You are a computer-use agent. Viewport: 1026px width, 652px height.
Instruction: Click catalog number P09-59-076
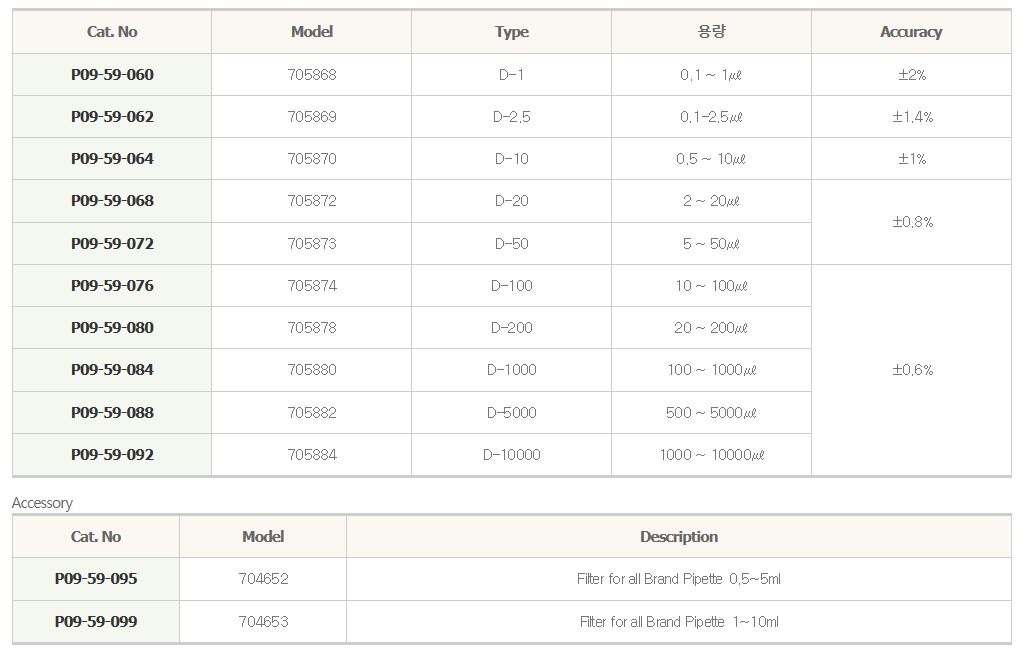(x=112, y=286)
